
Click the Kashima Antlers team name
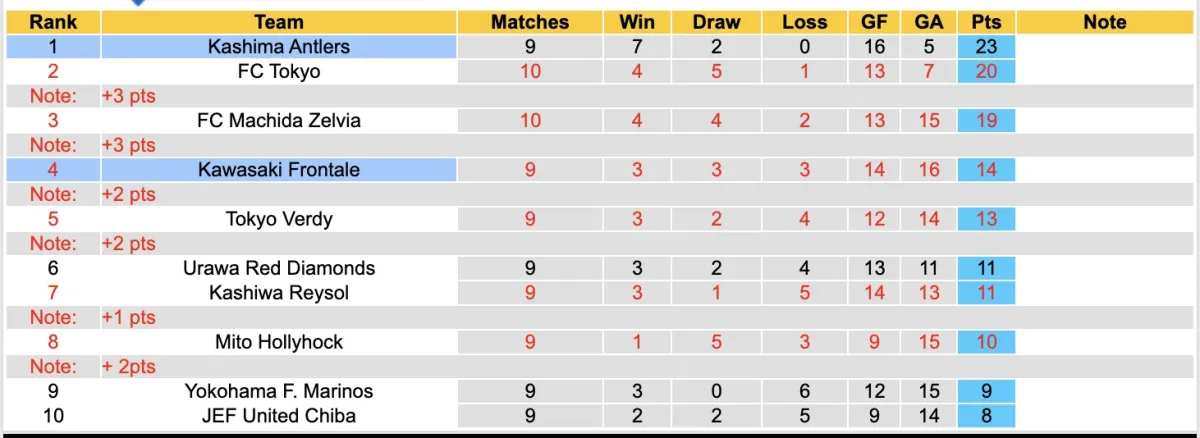tap(279, 46)
